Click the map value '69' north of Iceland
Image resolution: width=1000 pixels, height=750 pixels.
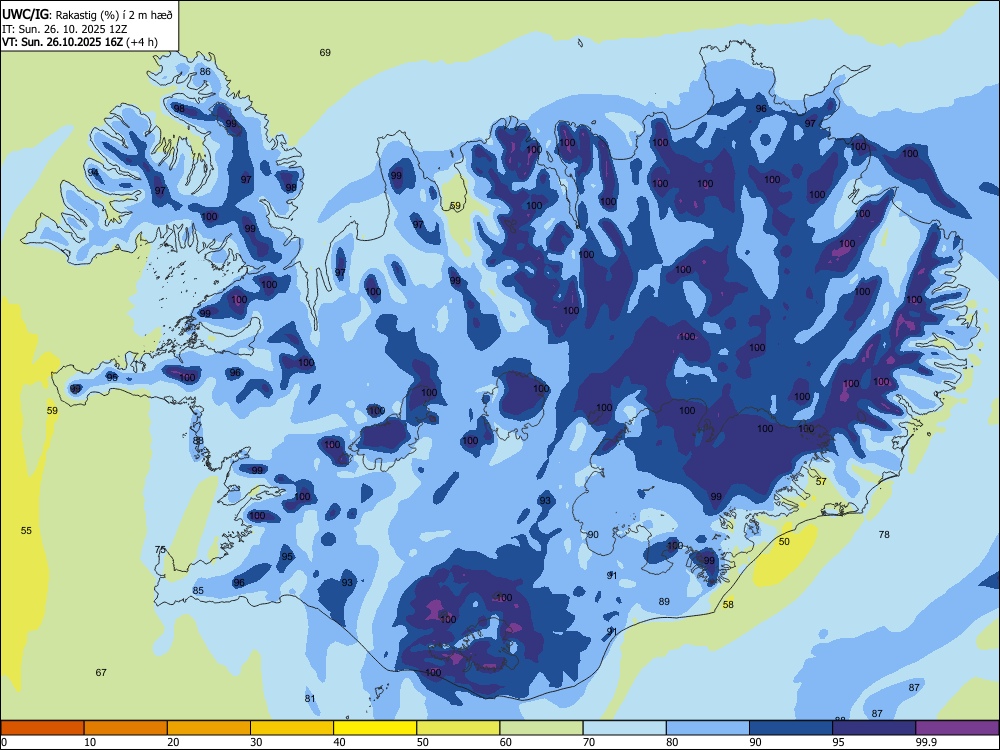[x=325, y=52]
